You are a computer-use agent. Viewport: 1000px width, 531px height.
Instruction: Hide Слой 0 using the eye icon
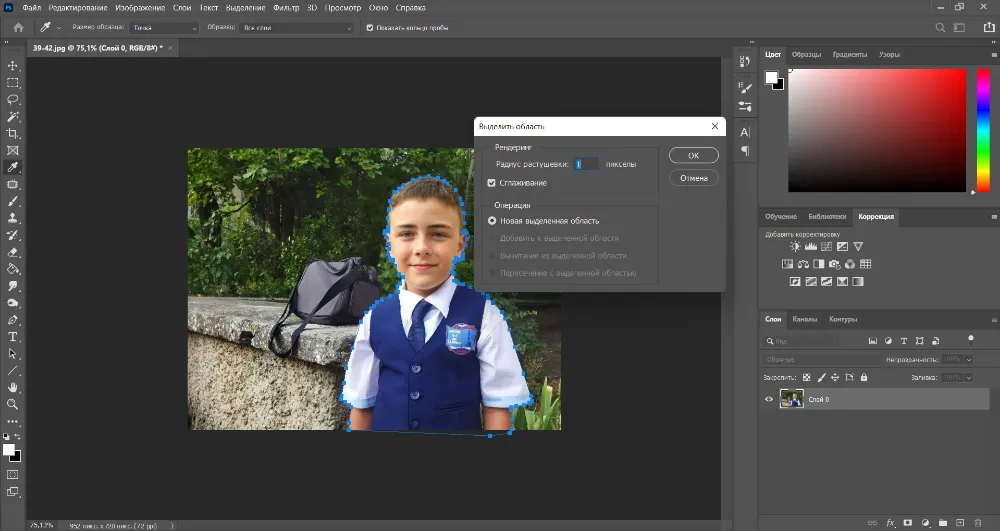point(769,399)
